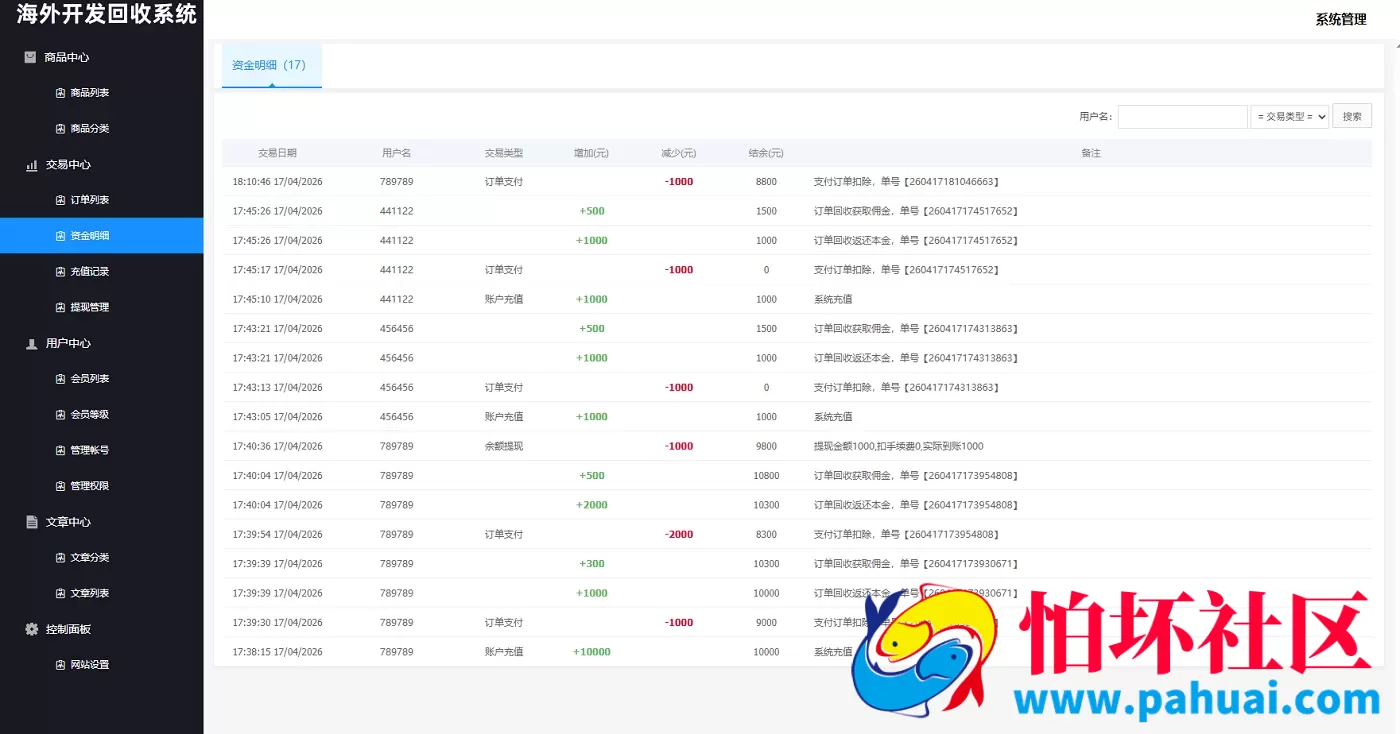This screenshot has width=1400, height=734.
Task: Click the -2000 decrease amount
Action: 679,534
